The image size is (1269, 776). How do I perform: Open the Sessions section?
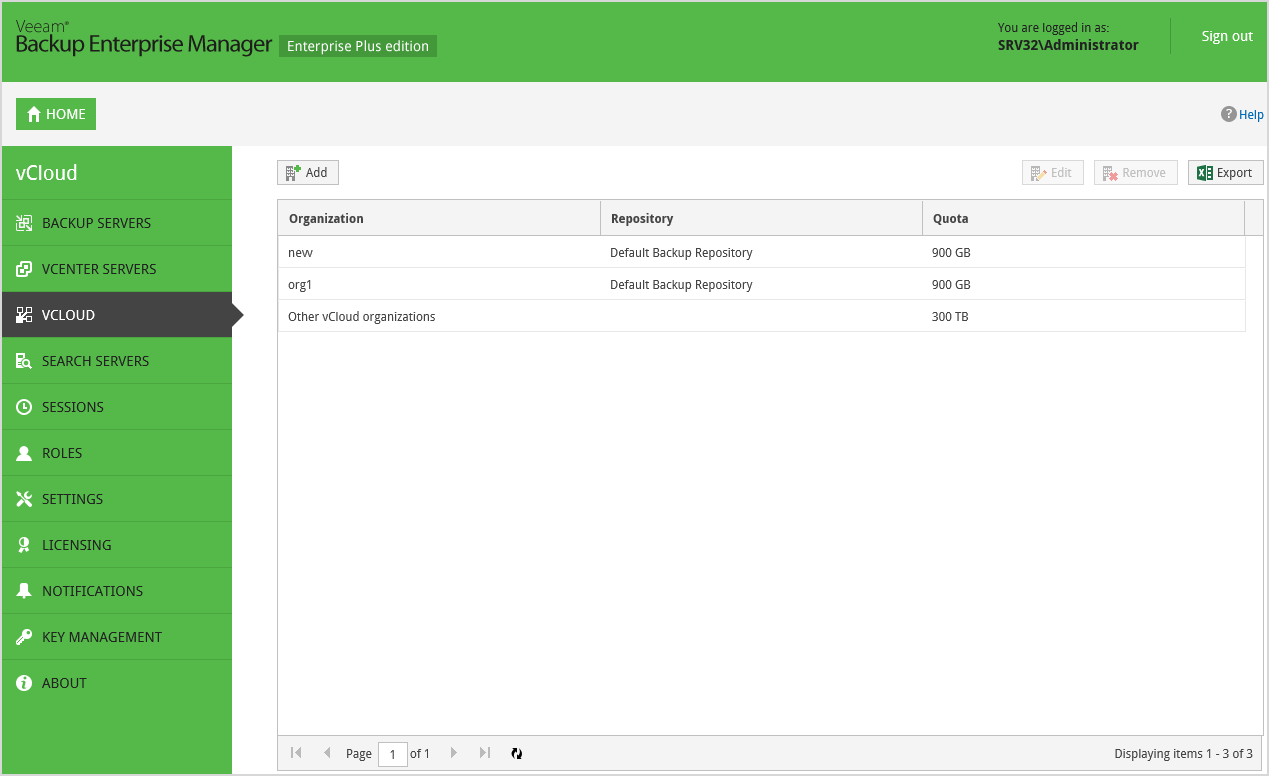coord(117,407)
